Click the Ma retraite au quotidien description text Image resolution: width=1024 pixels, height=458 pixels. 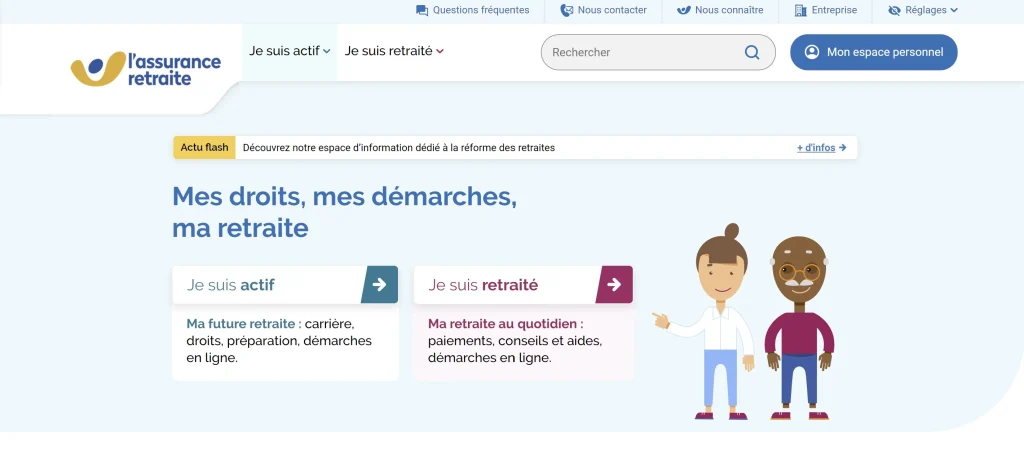click(x=515, y=341)
